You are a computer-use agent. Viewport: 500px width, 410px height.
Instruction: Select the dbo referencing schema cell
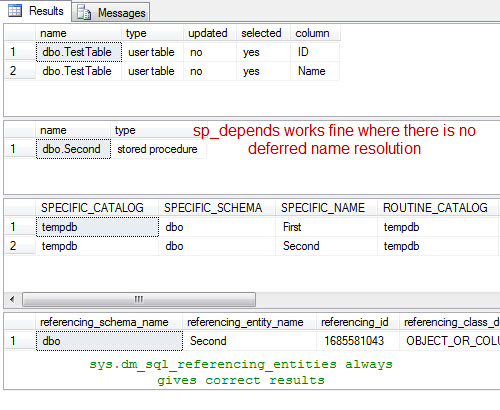click(x=109, y=341)
